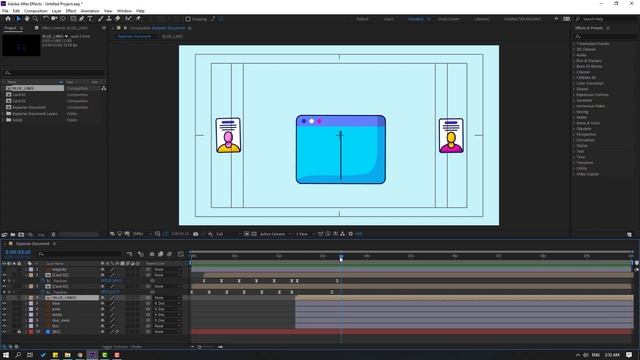Select the Hand tool
This screenshot has height=360, width=640.
[27, 19]
